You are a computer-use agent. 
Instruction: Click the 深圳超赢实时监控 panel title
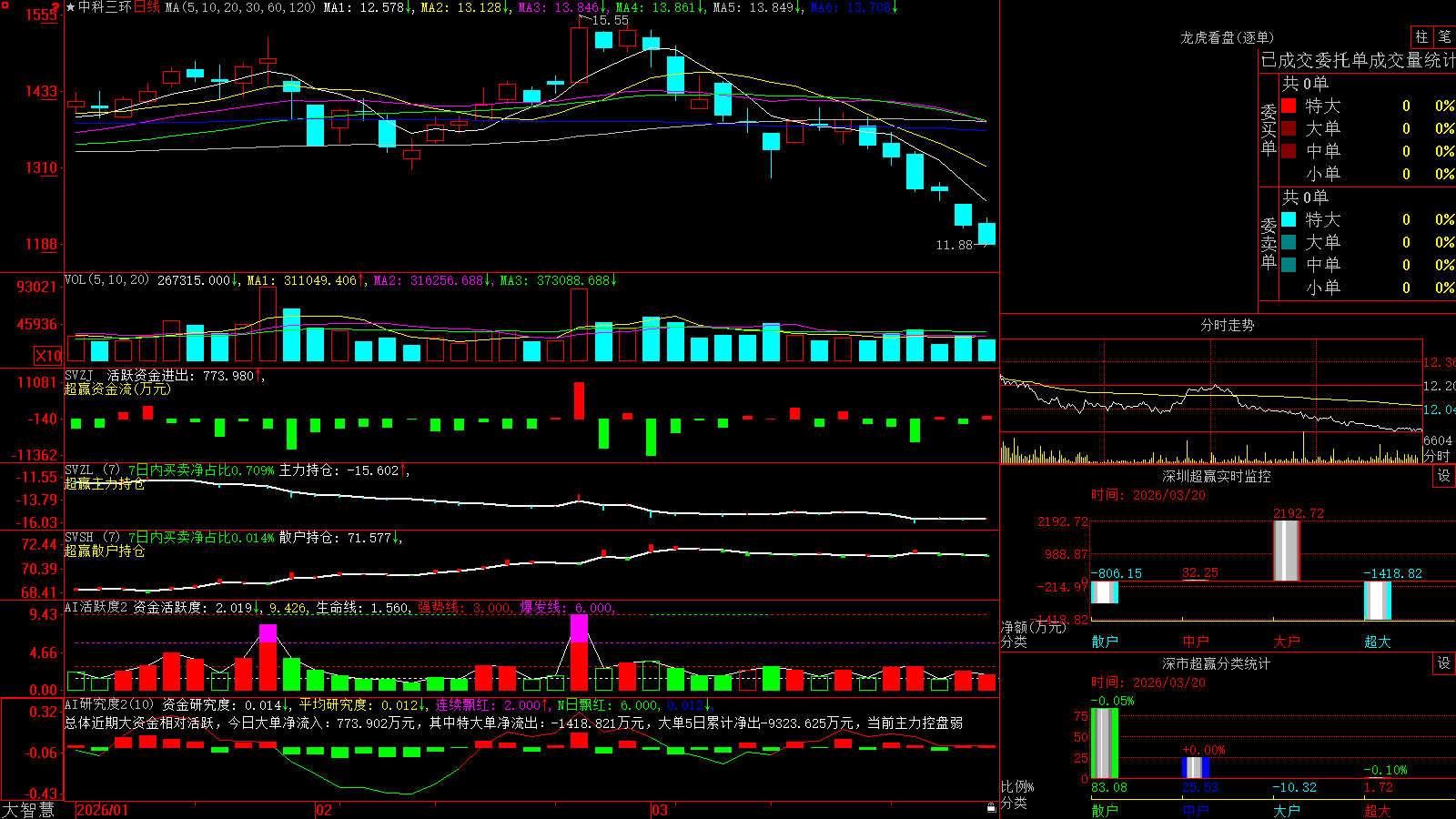[1217, 476]
